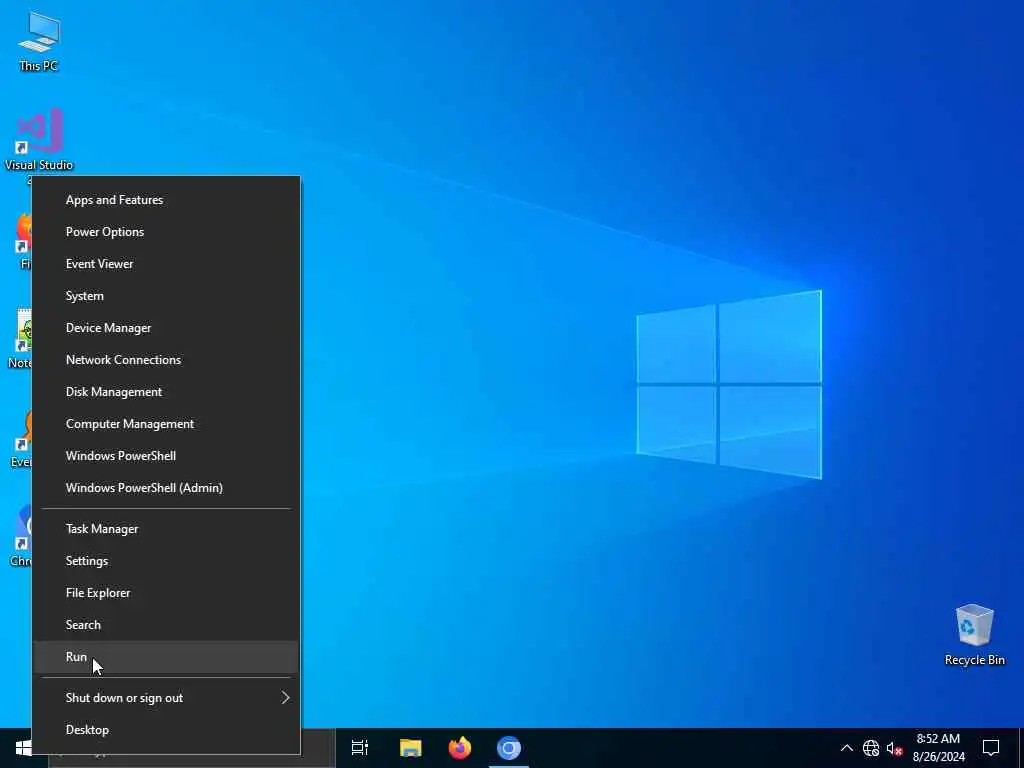This screenshot has width=1024, height=768.
Task: Select the Visual Studio desktop shortcut
Action: pos(39,140)
